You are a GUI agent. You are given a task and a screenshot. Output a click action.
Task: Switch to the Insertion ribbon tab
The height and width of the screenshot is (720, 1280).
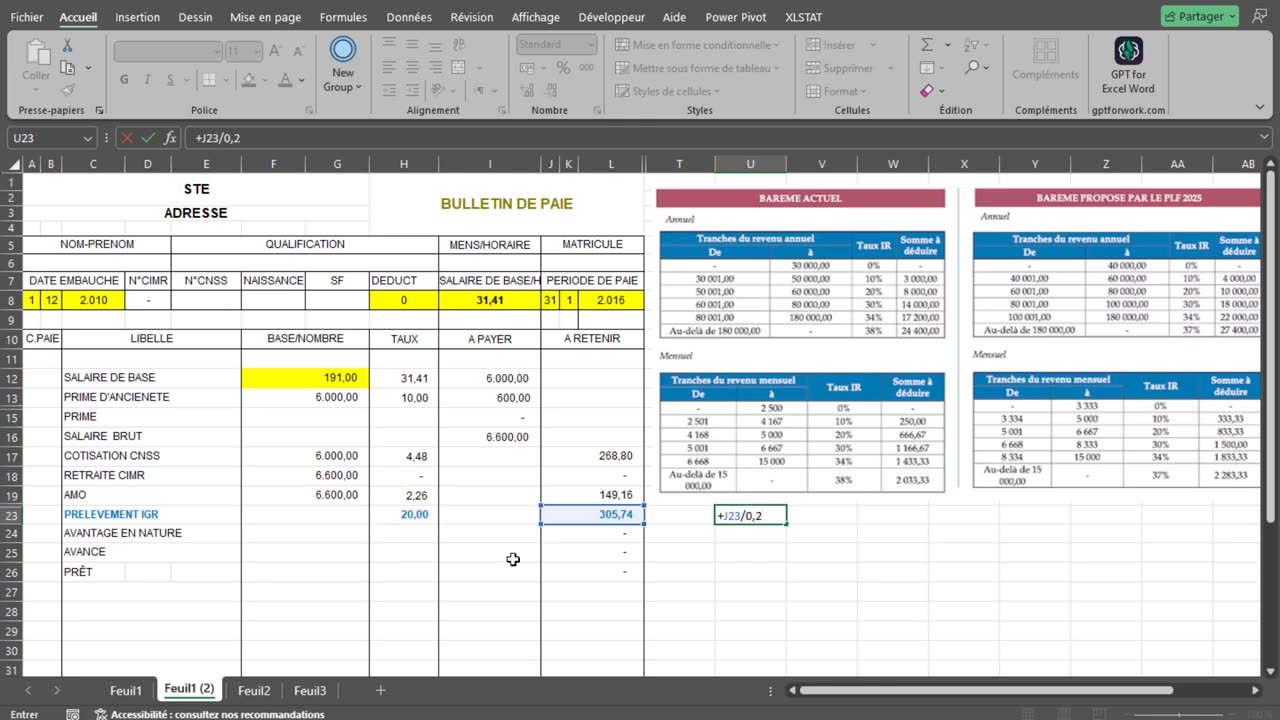pos(137,17)
